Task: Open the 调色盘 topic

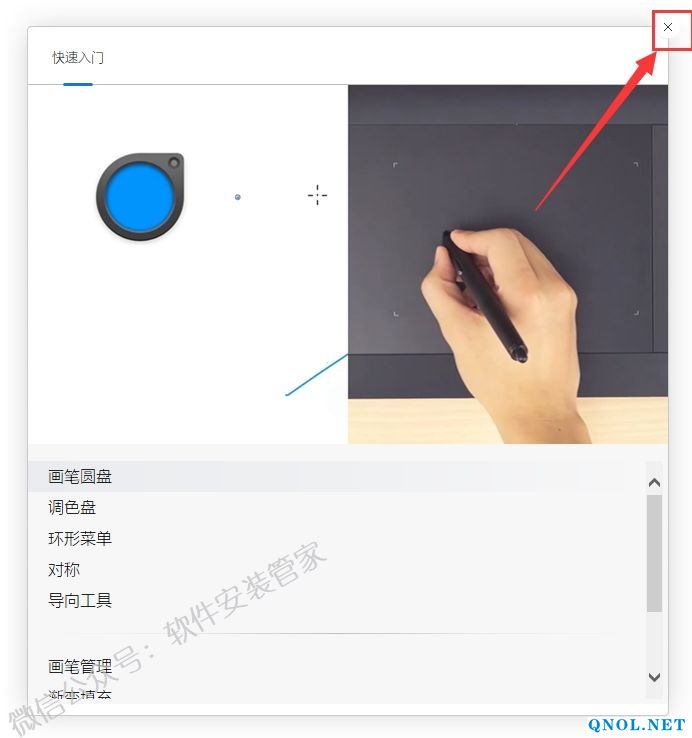Action: pyautogui.click(x=72, y=507)
